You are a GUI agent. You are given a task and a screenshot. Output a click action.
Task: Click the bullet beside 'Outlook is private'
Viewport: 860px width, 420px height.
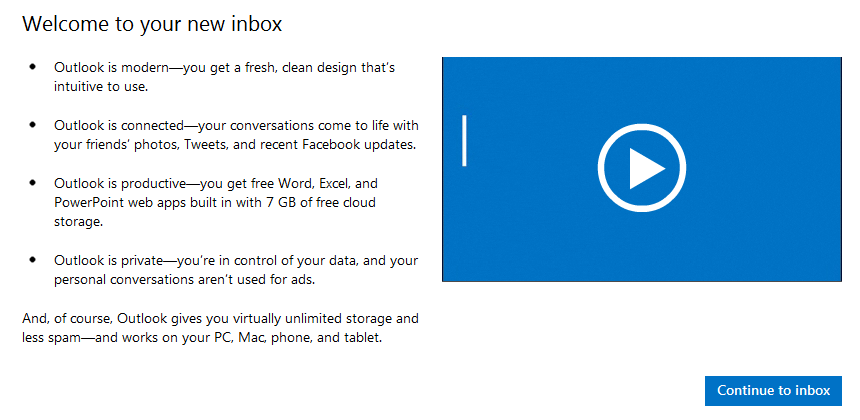pos(32,260)
